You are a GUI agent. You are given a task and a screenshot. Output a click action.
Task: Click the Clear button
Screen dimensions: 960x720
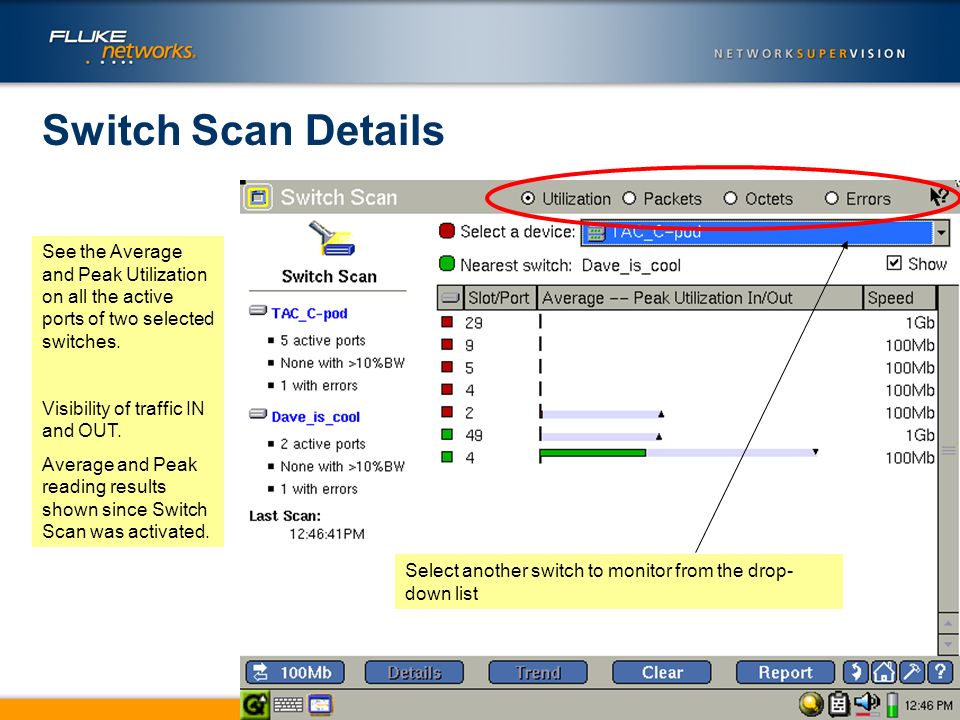[x=662, y=672]
